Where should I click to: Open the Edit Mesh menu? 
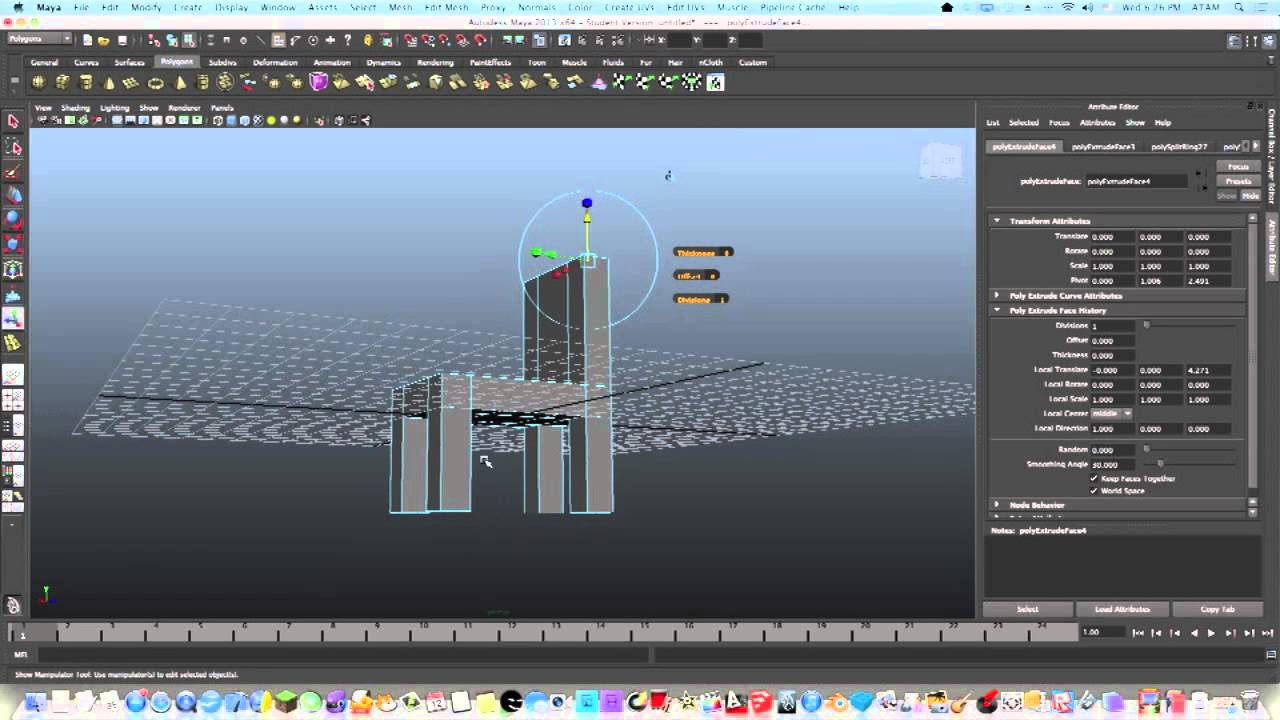[x=446, y=7]
